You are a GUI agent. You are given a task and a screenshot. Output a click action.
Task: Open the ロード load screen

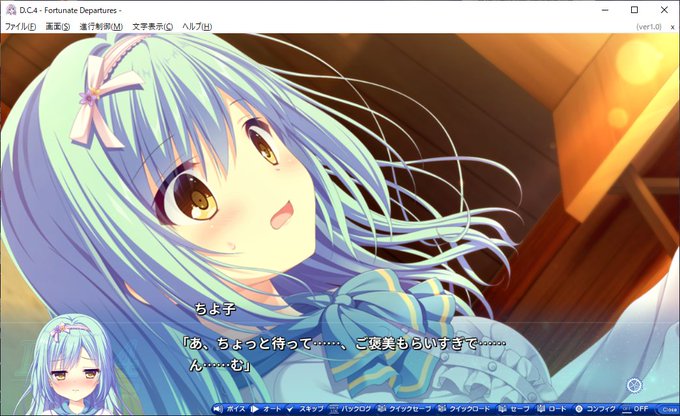pyautogui.click(x=552, y=409)
